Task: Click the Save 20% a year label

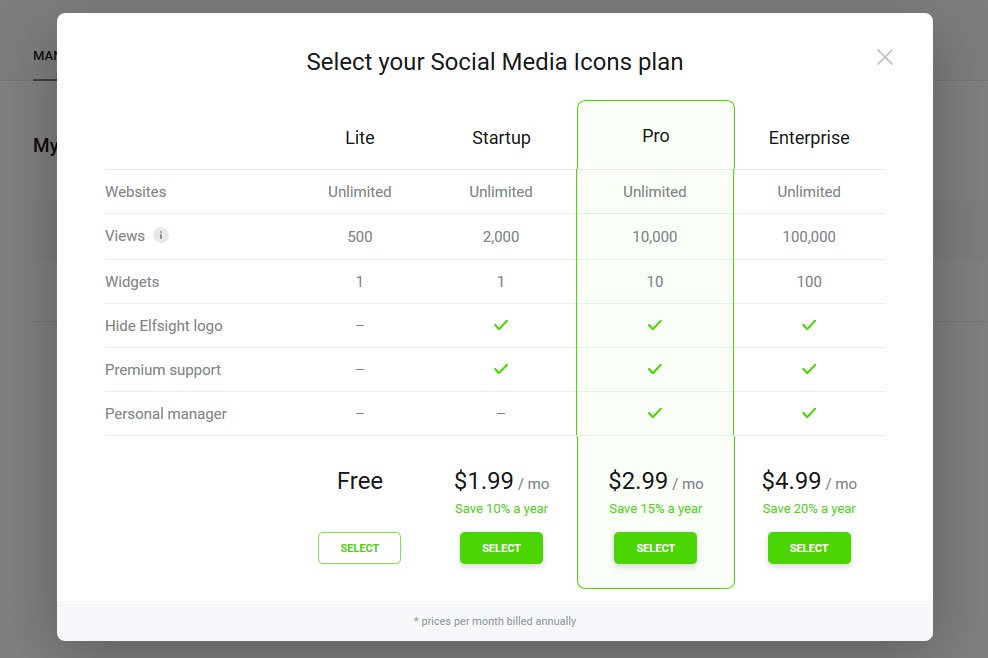Action: [809, 508]
